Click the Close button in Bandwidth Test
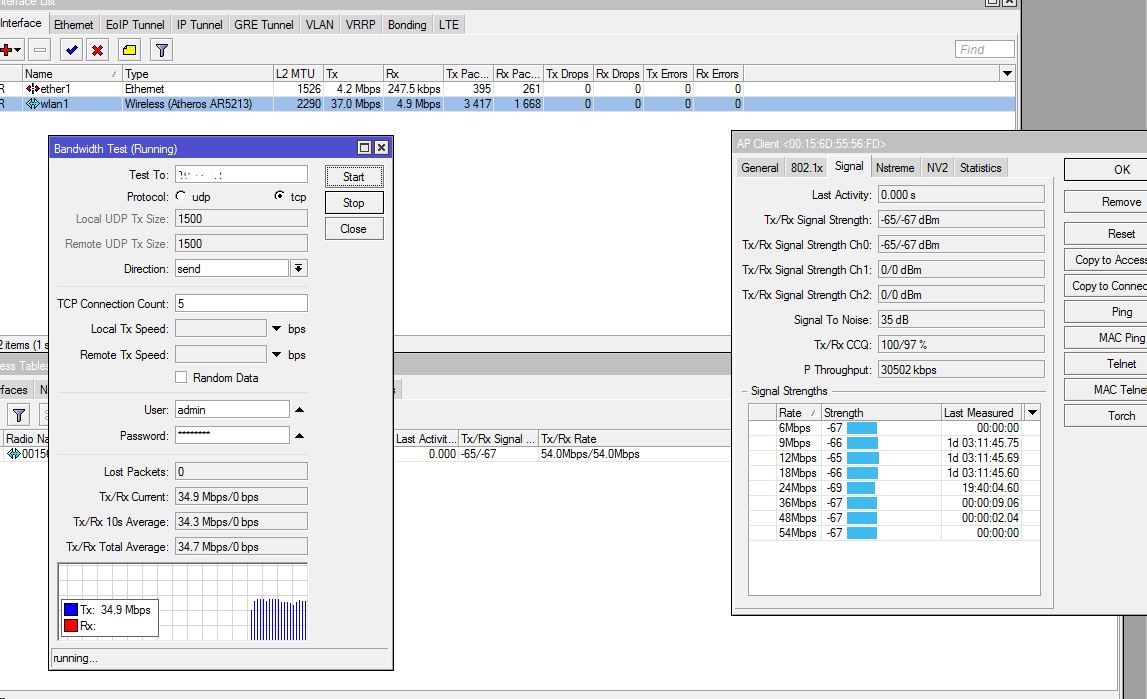This screenshot has width=1147, height=699. tap(353, 229)
